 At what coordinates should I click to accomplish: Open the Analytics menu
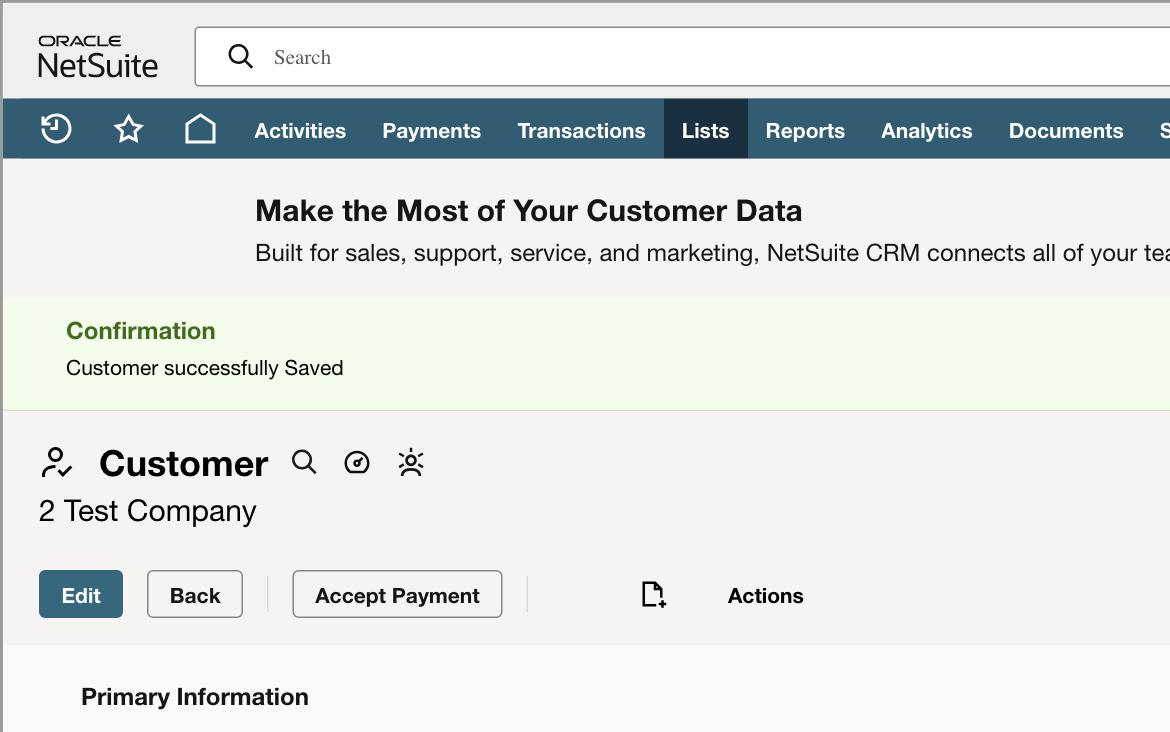(x=927, y=131)
